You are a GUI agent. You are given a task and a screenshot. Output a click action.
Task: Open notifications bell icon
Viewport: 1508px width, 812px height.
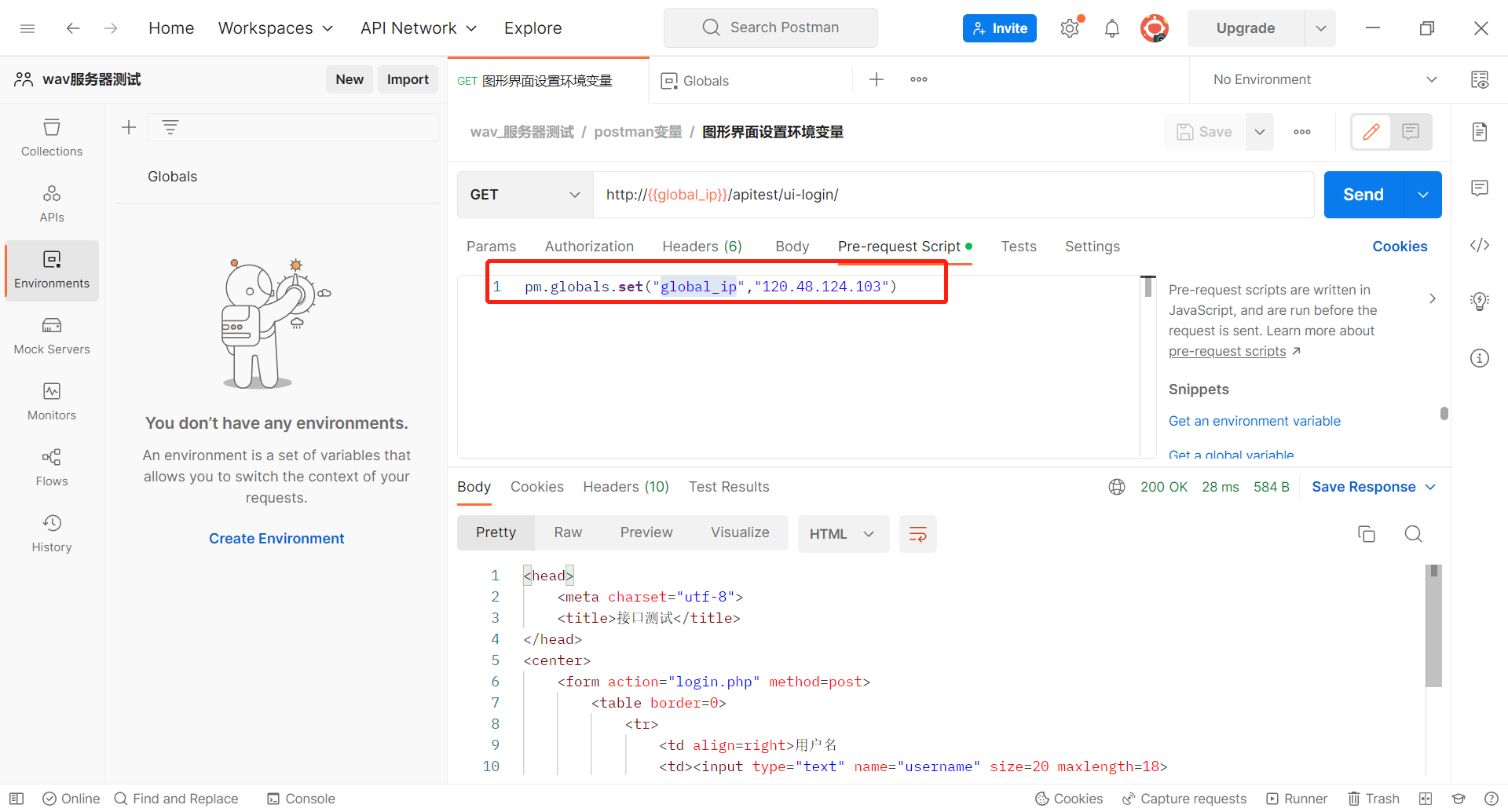(x=1112, y=29)
